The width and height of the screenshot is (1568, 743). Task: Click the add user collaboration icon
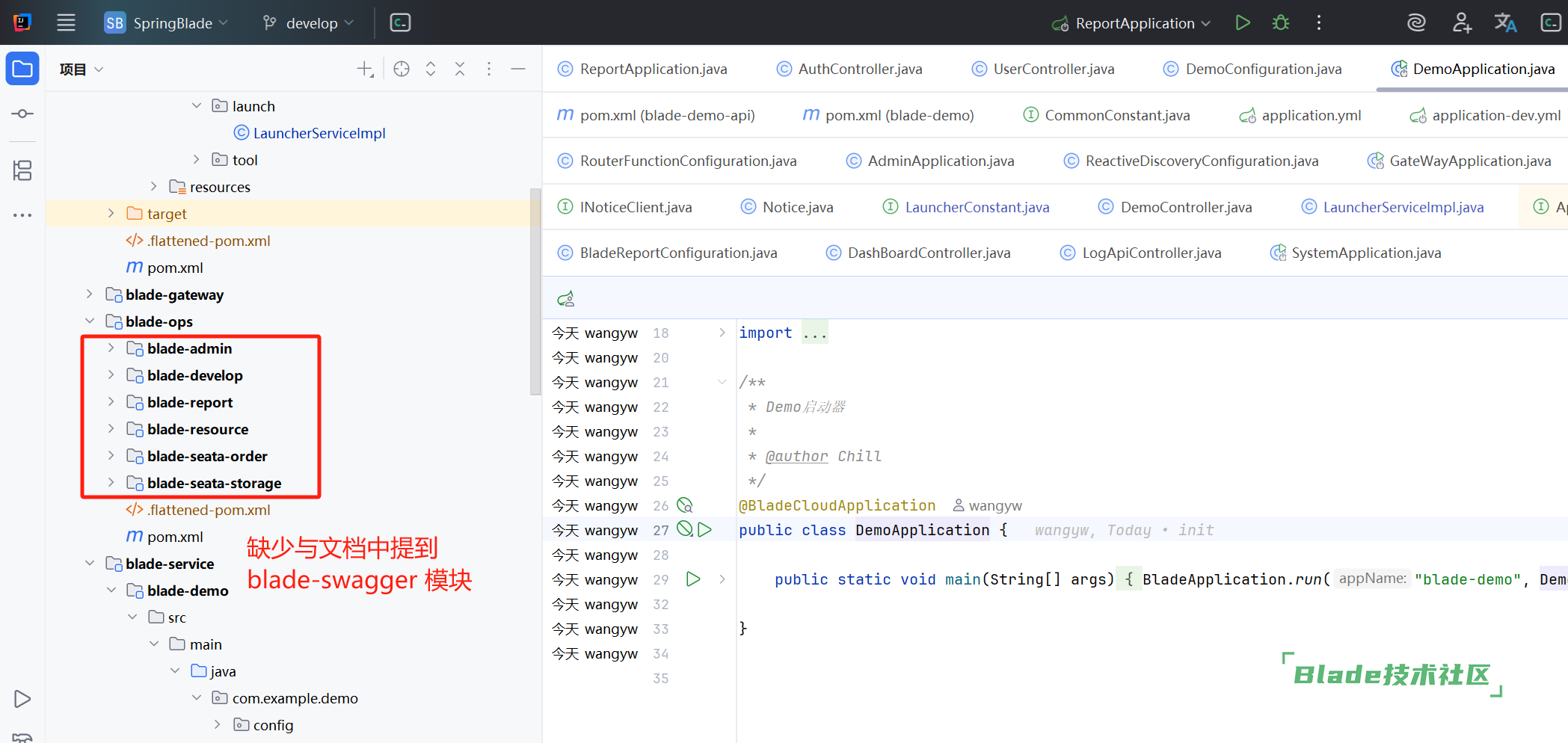pyautogui.click(x=1462, y=23)
